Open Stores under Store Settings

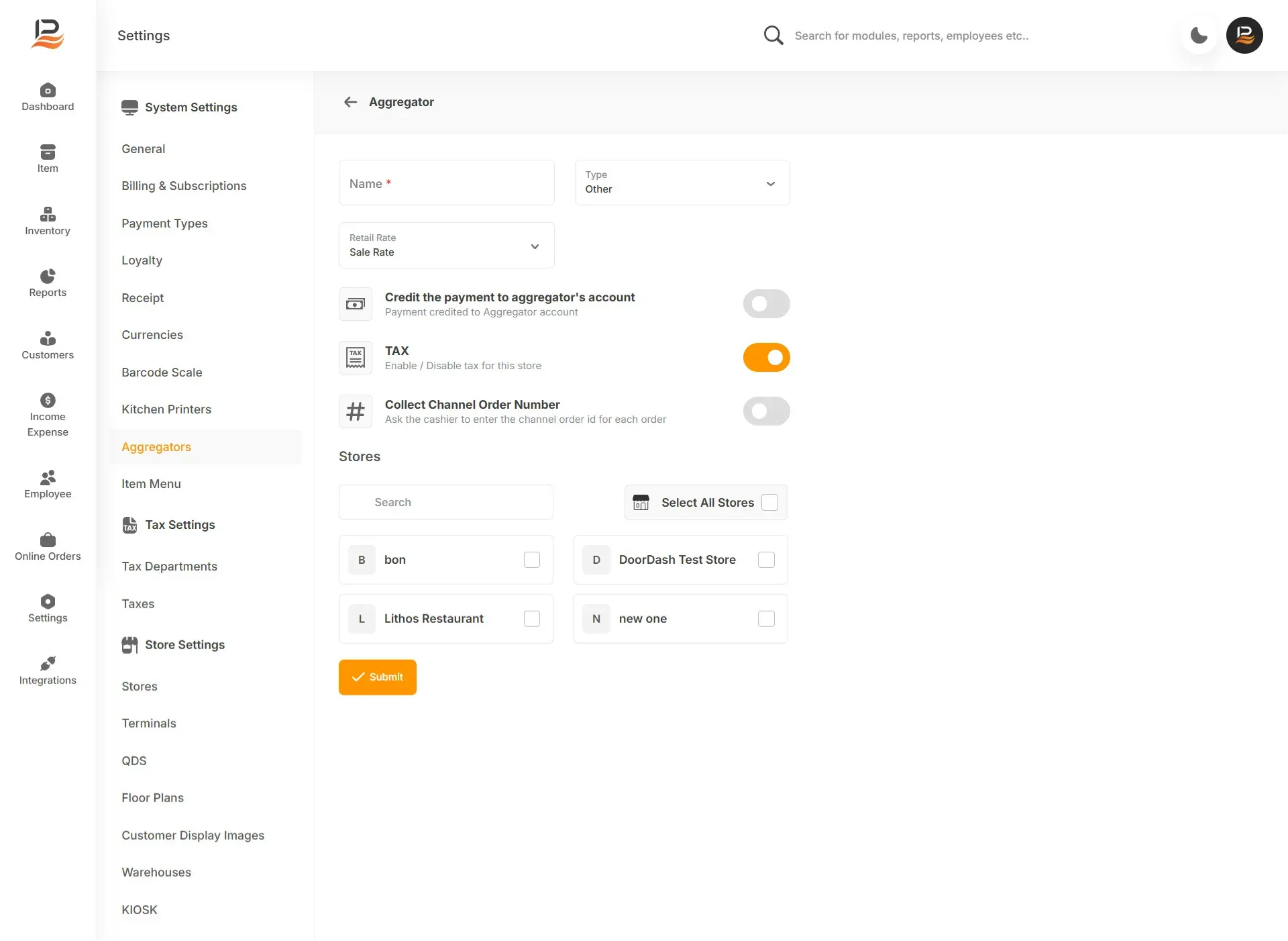click(140, 687)
